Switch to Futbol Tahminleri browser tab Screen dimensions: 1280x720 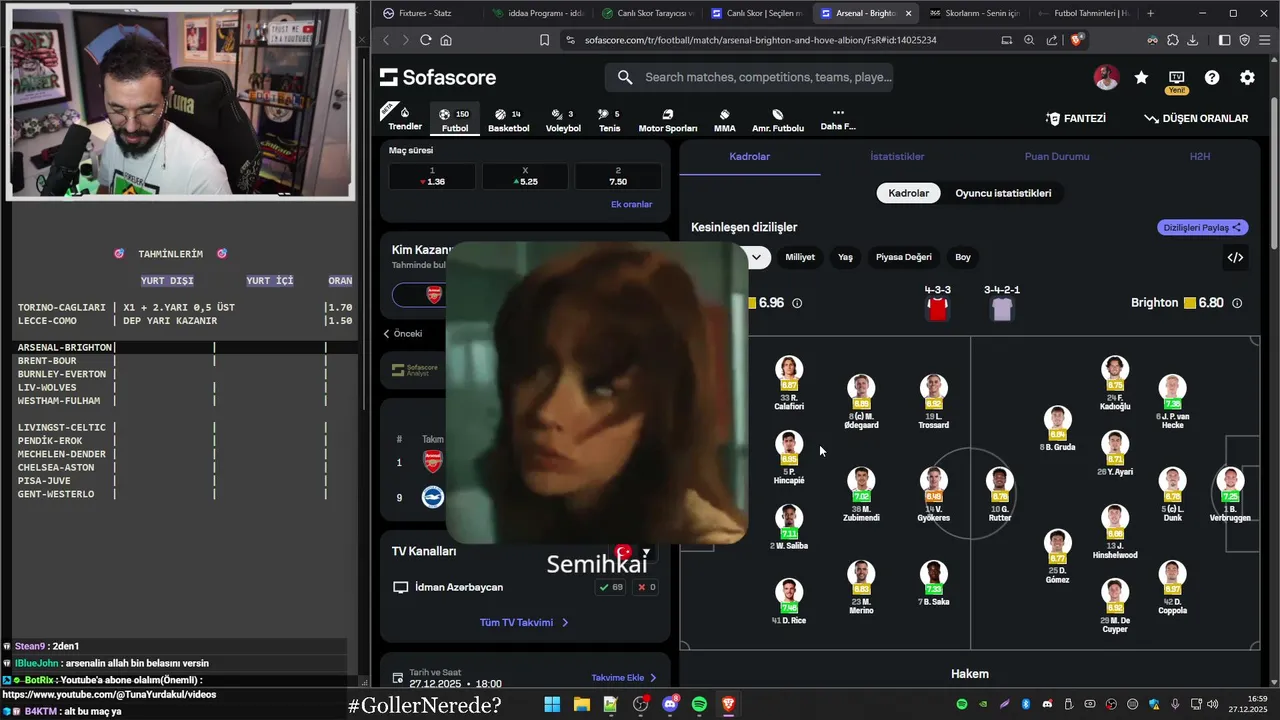click(x=1084, y=13)
